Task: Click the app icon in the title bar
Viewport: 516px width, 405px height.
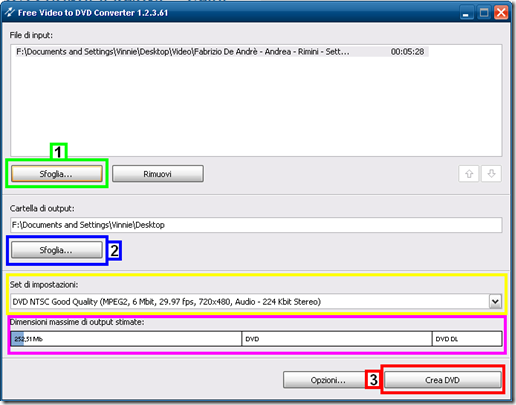Action: (x=10, y=12)
